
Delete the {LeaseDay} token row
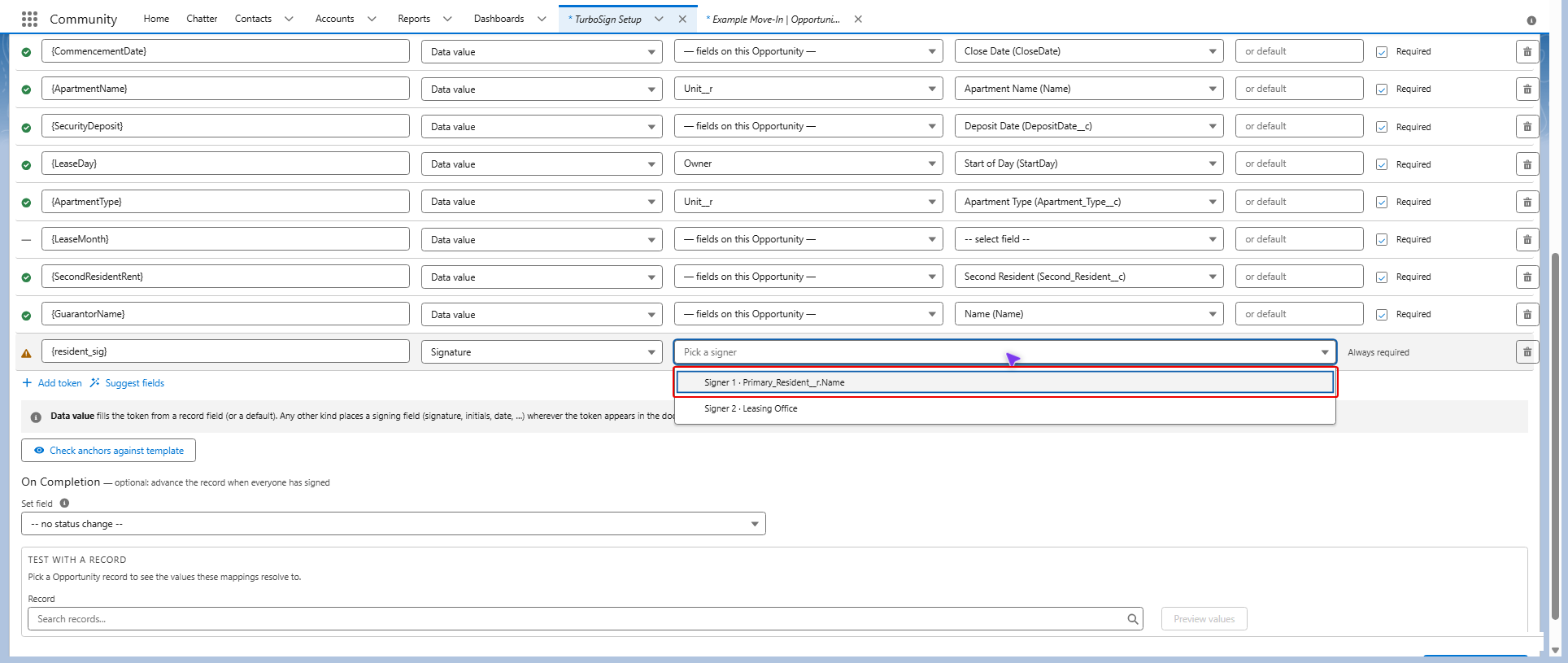click(x=1527, y=164)
